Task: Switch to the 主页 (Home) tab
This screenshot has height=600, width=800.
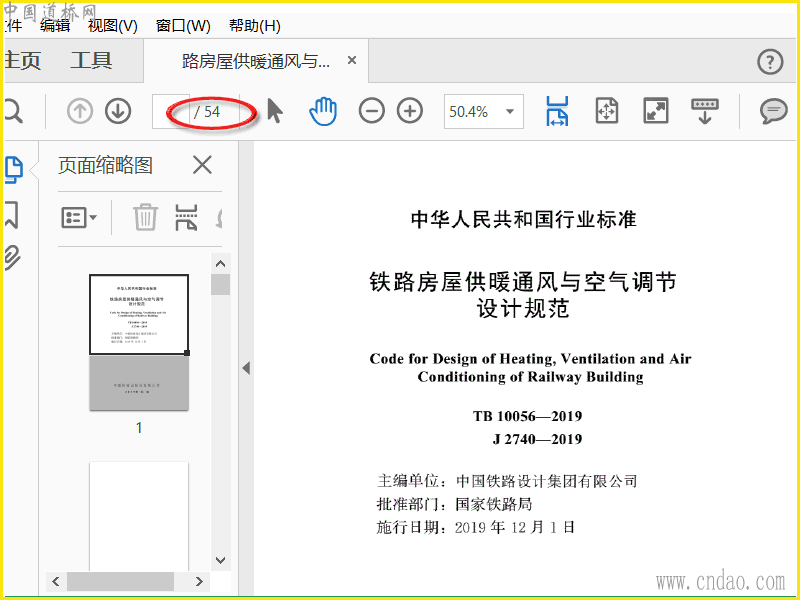Action: click(x=22, y=61)
